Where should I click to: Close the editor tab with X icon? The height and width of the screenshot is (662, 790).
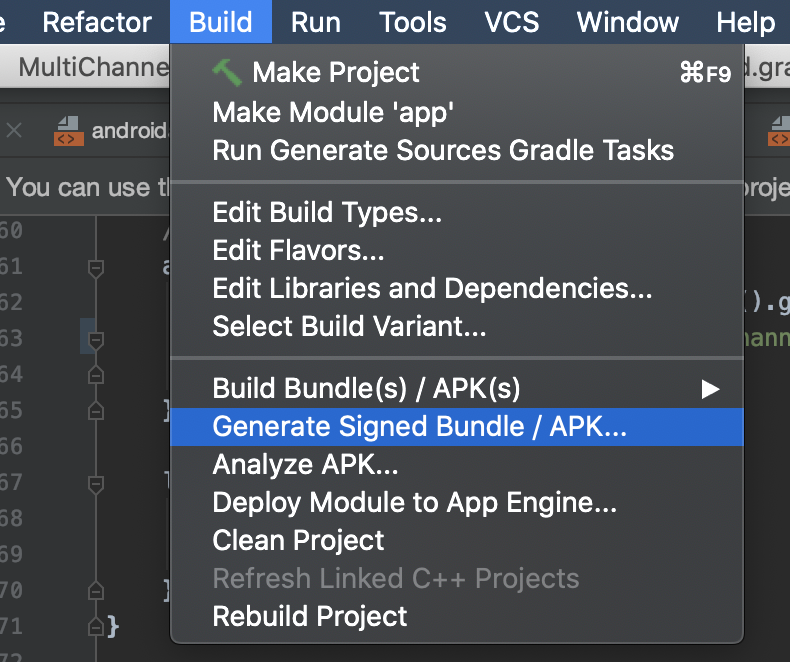[14, 131]
